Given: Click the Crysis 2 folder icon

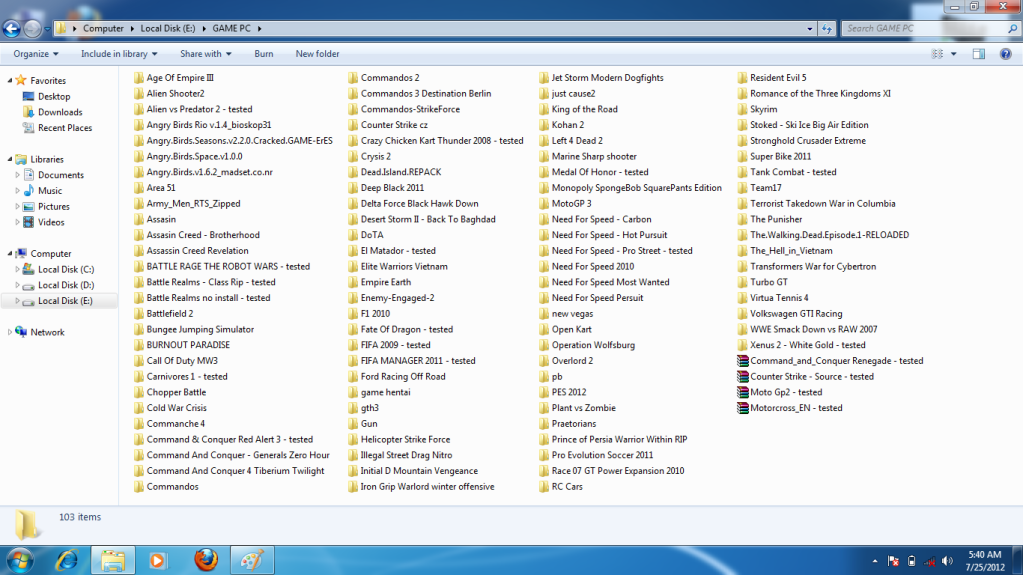Looking at the screenshot, I should 353,157.
